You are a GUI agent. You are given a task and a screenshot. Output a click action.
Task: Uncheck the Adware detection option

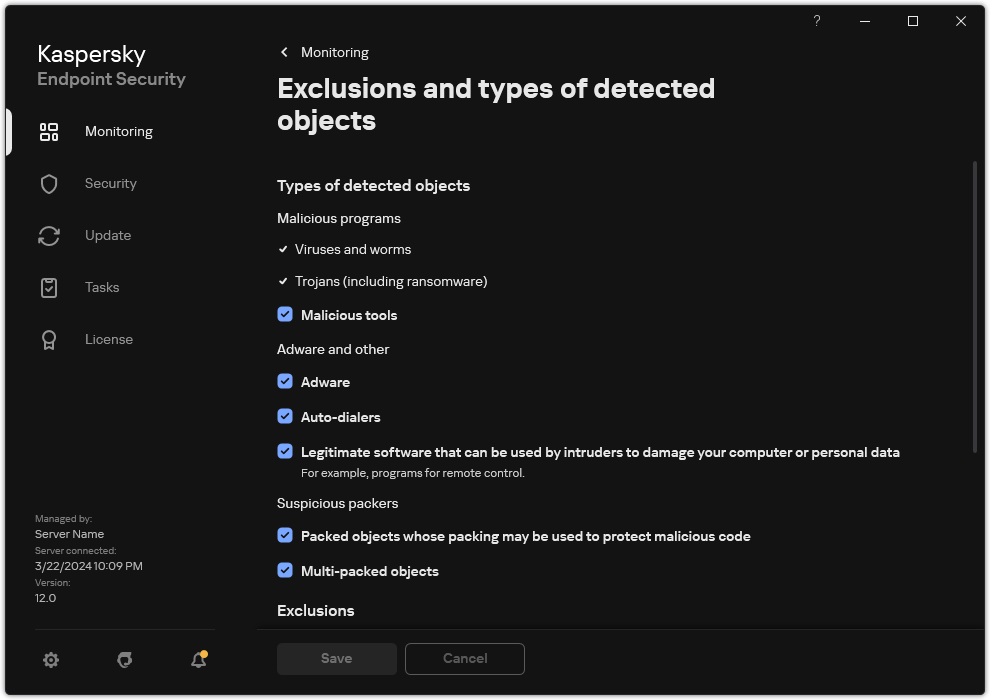click(285, 381)
